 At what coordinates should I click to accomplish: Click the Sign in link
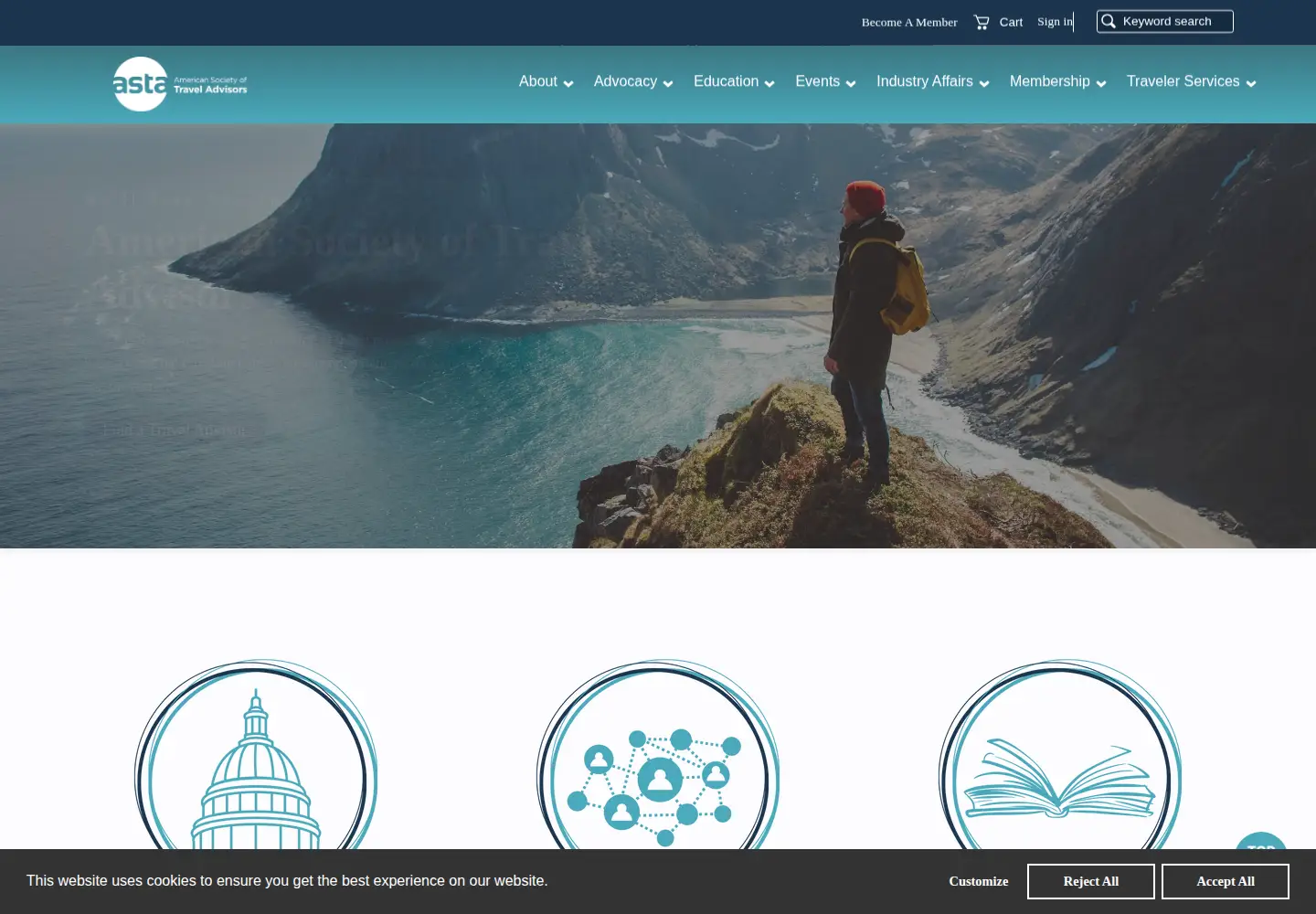tap(1055, 22)
